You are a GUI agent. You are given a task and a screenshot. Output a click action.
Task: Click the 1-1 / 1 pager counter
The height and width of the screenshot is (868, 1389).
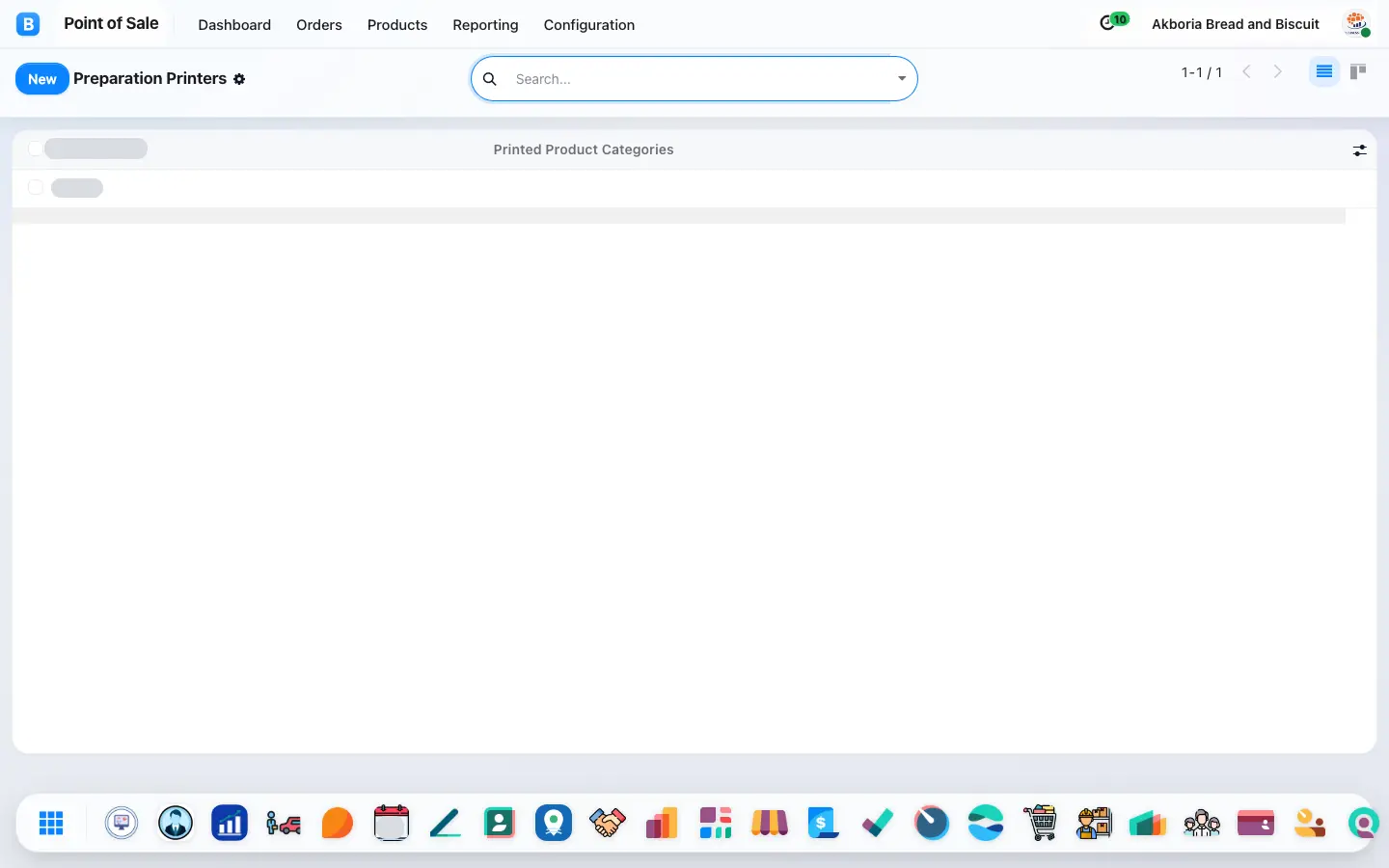pos(1202,72)
